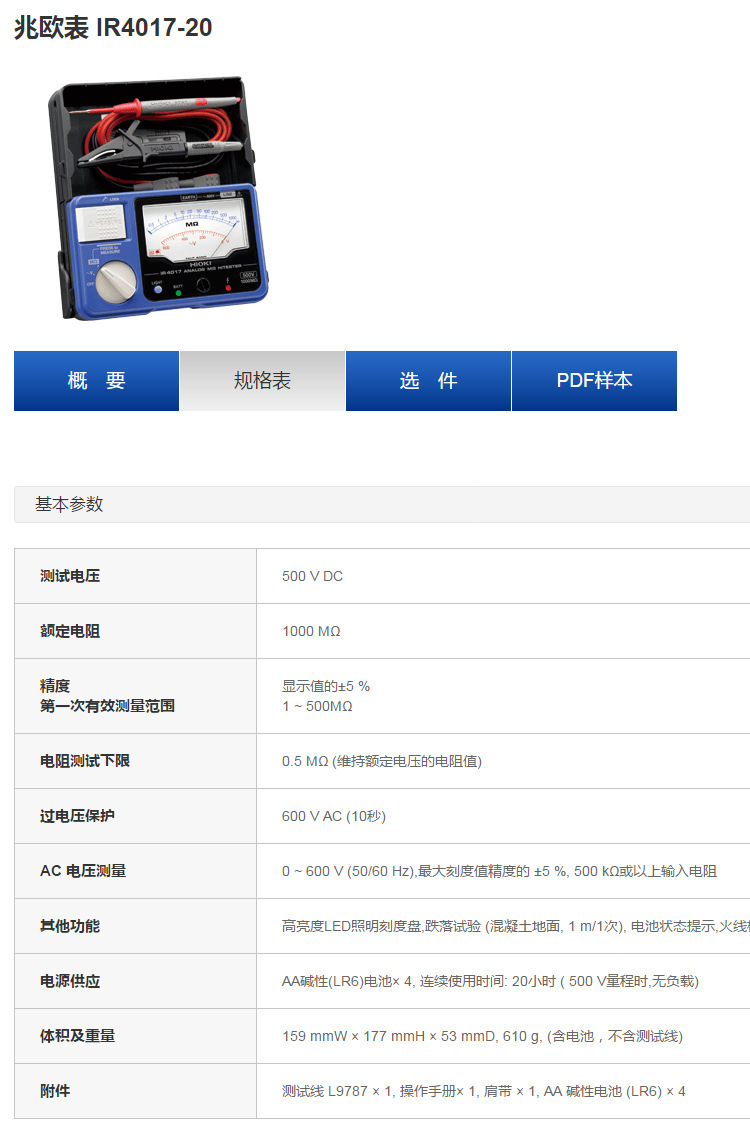Select the value 显示值的±5 %

(325, 686)
